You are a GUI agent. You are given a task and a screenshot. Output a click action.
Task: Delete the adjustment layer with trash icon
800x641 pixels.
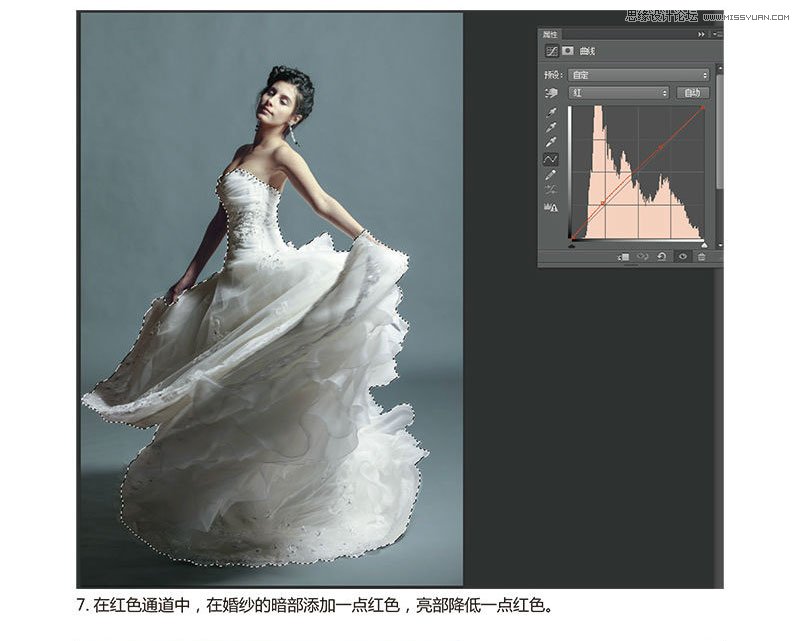(x=702, y=257)
